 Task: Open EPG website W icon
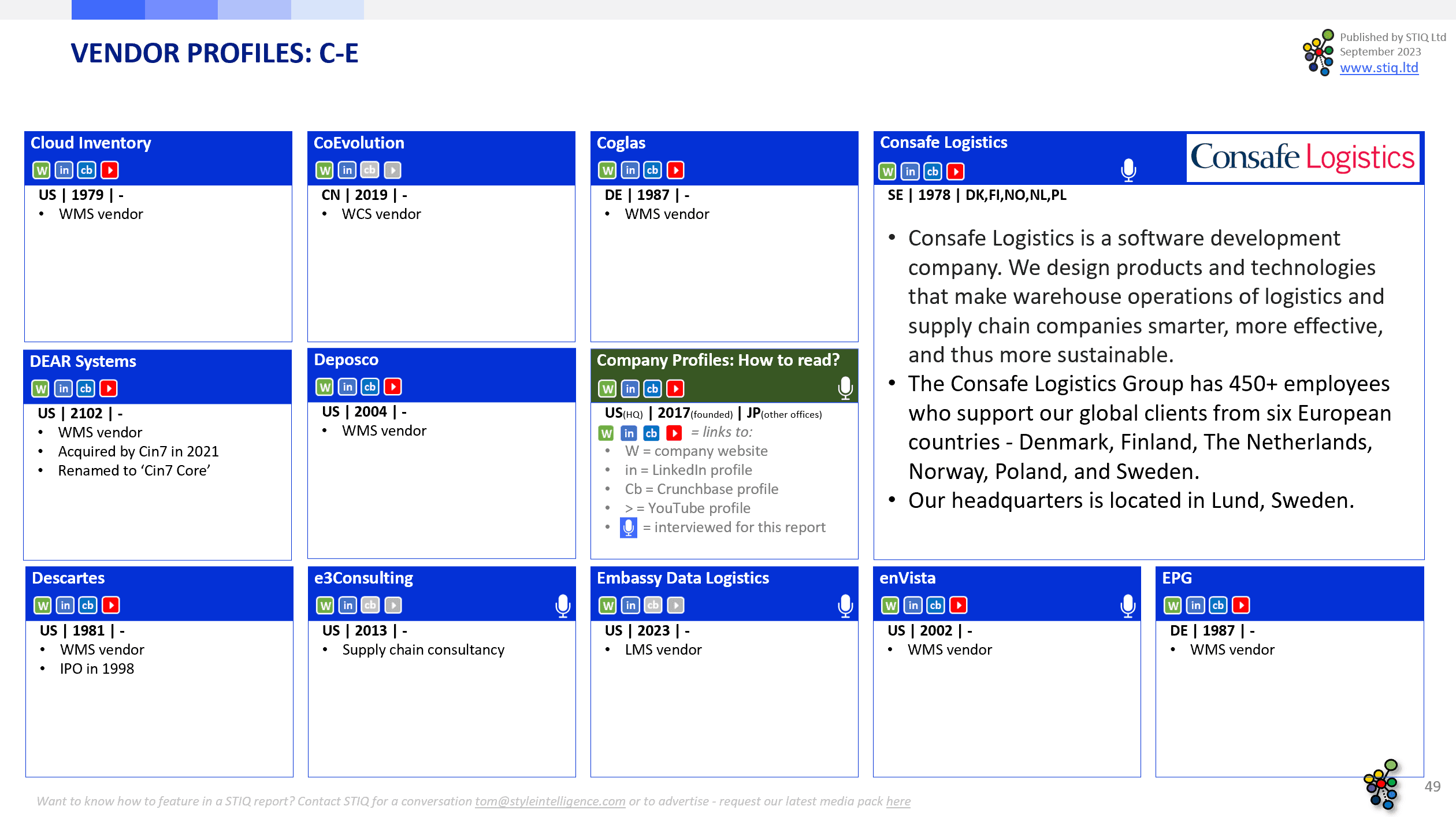(x=1172, y=606)
